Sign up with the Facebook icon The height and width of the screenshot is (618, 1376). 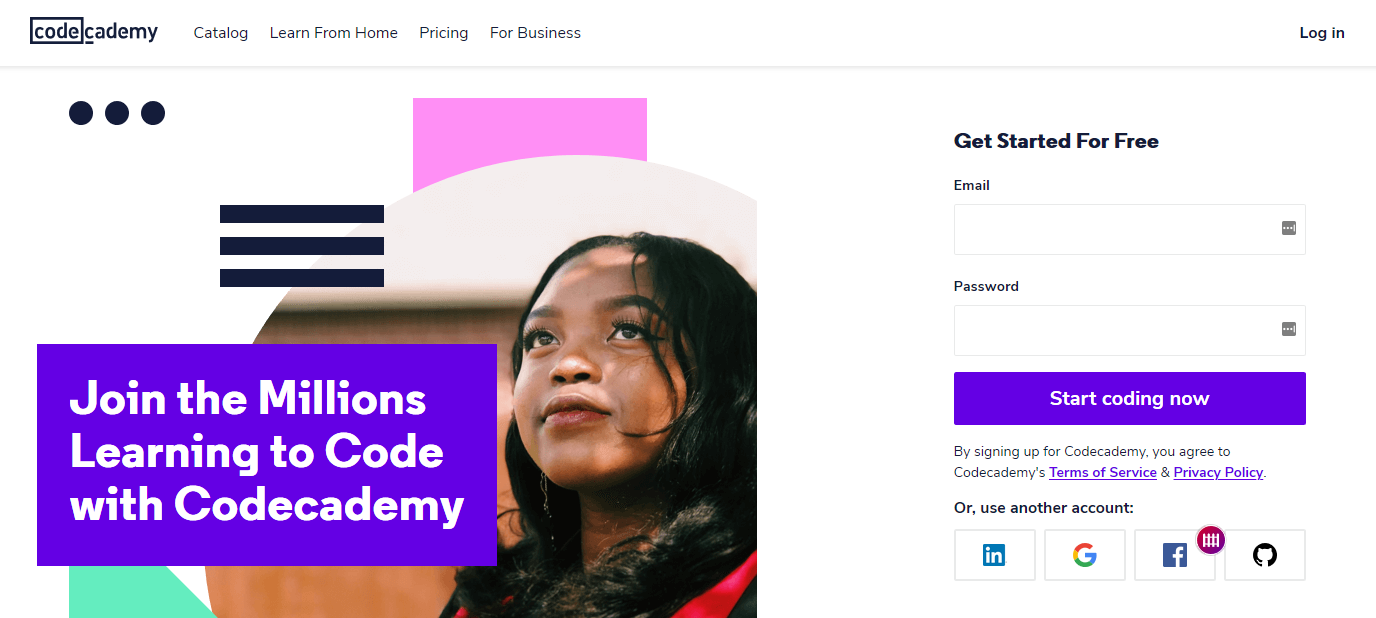click(1172, 555)
